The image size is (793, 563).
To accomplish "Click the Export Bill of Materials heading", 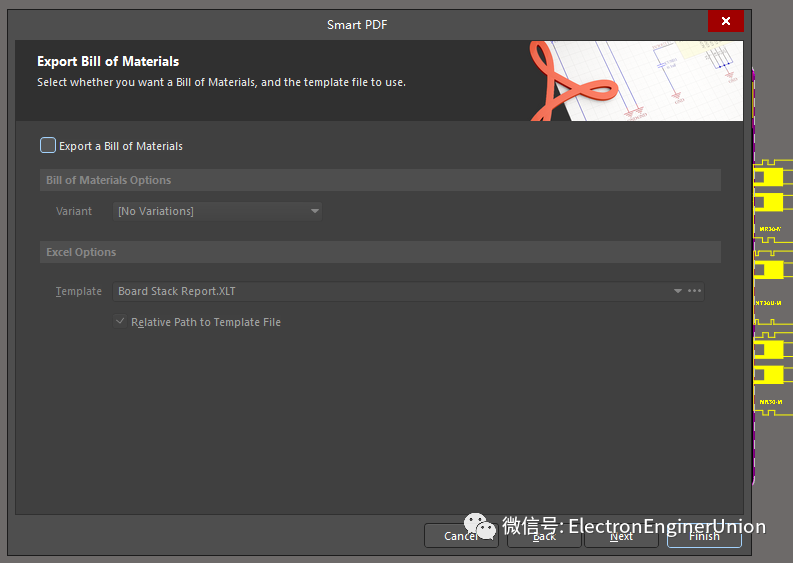I will coord(108,62).
